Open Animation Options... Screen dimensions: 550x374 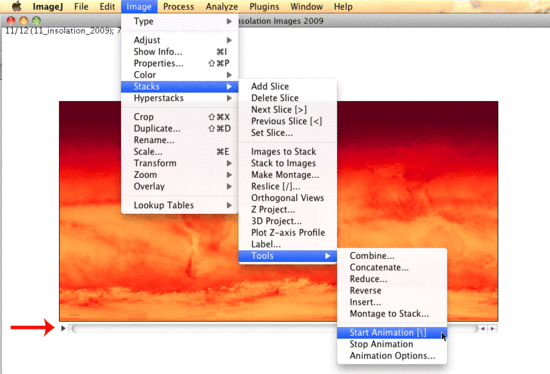pos(392,356)
